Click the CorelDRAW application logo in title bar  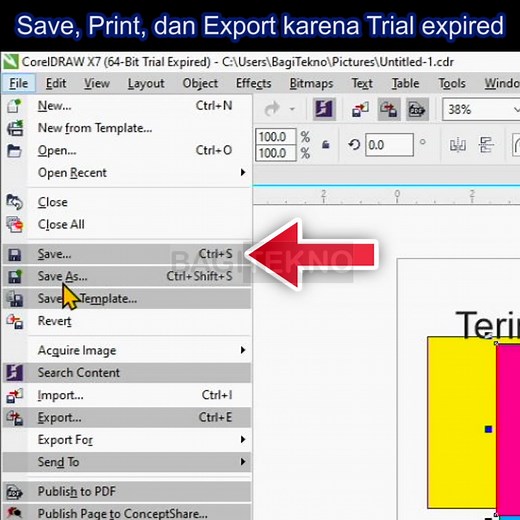(x=10, y=62)
